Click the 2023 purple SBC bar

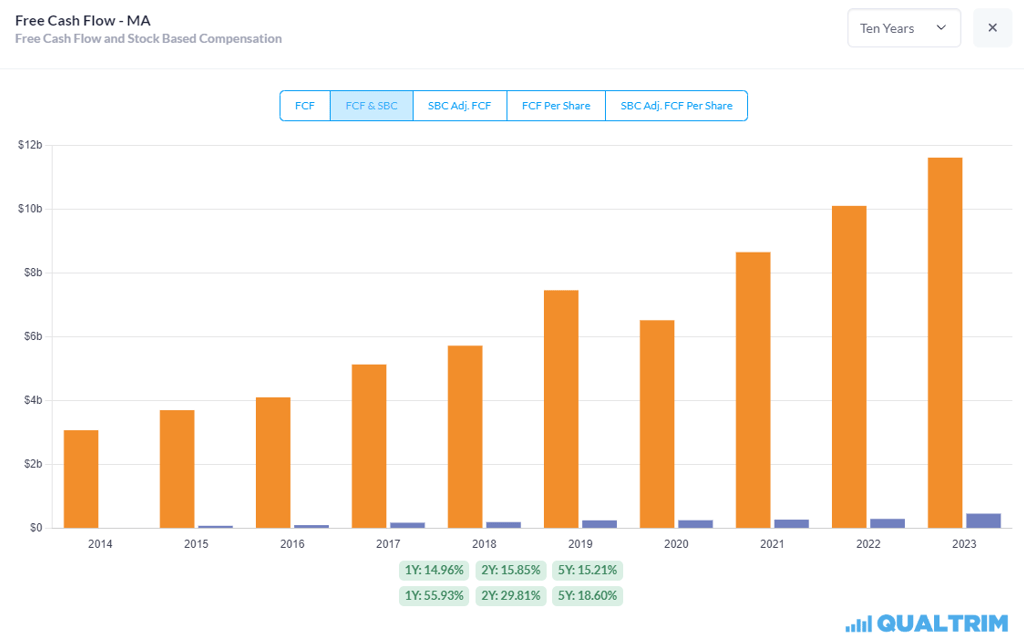point(983,520)
